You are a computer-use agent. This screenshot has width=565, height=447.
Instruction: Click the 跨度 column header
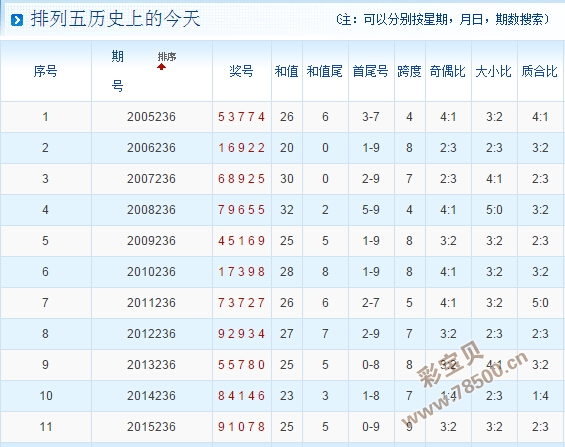tap(410, 71)
